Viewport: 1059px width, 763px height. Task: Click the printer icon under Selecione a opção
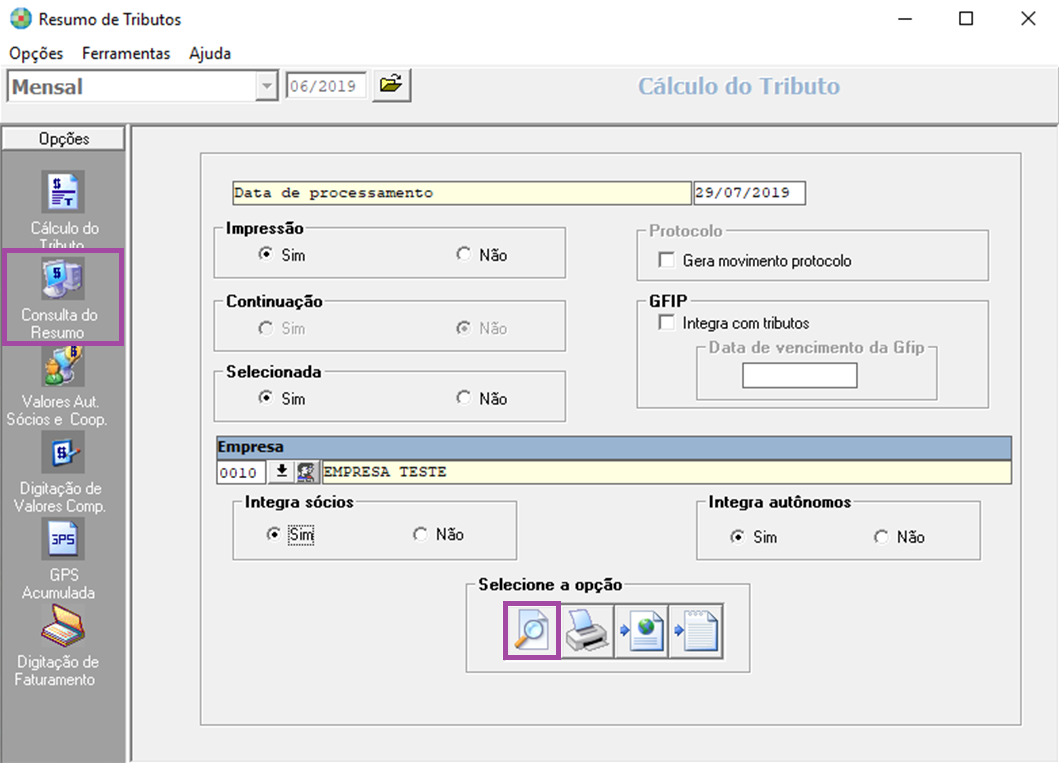coord(587,631)
